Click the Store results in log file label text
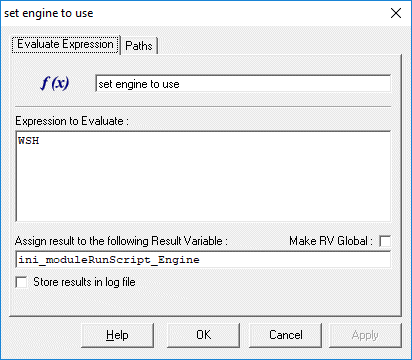The height and width of the screenshot is (360, 412). click(x=84, y=282)
